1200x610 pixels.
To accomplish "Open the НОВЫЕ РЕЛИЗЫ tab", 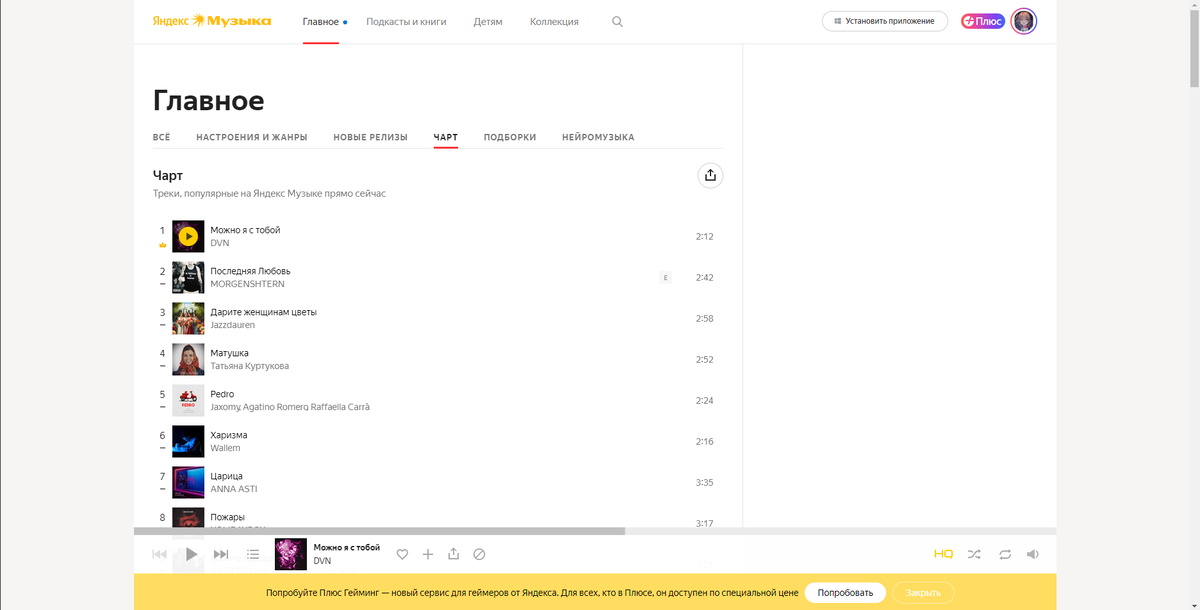I will coord(370,137).
